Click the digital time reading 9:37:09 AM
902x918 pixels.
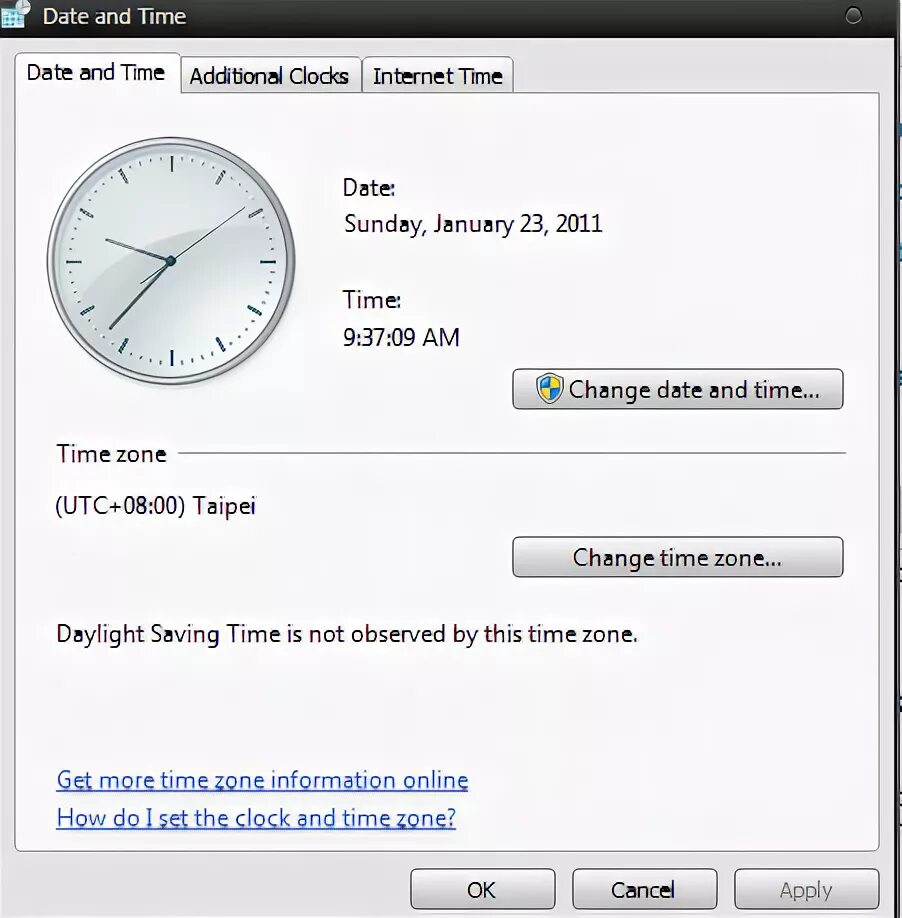[402, 337]
